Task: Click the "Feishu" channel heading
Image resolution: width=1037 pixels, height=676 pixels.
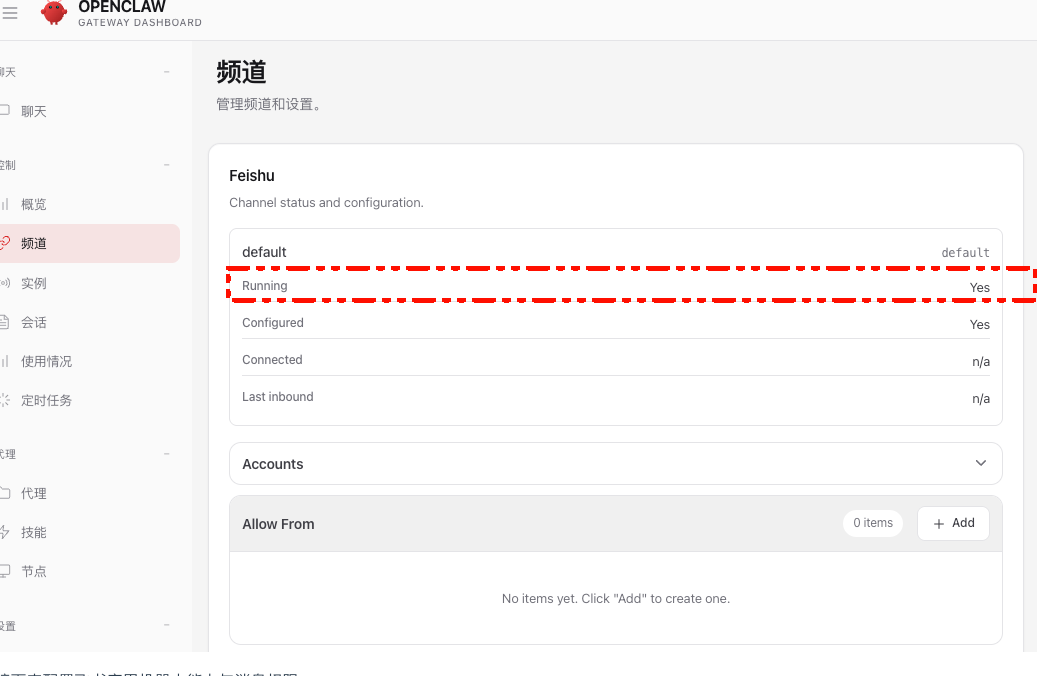Action: click(252, 175)
